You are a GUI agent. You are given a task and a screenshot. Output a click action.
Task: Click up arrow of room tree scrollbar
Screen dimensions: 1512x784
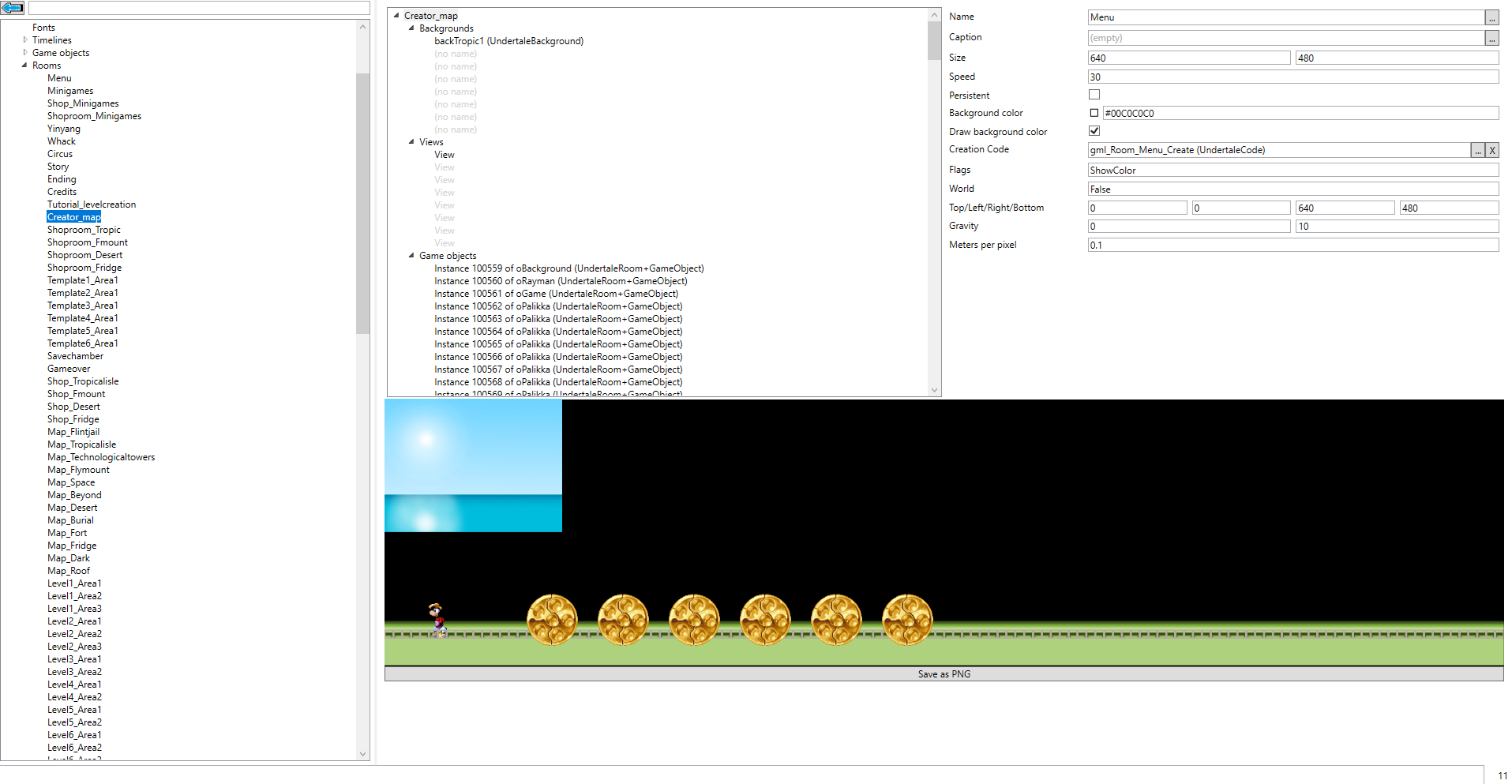363,27
